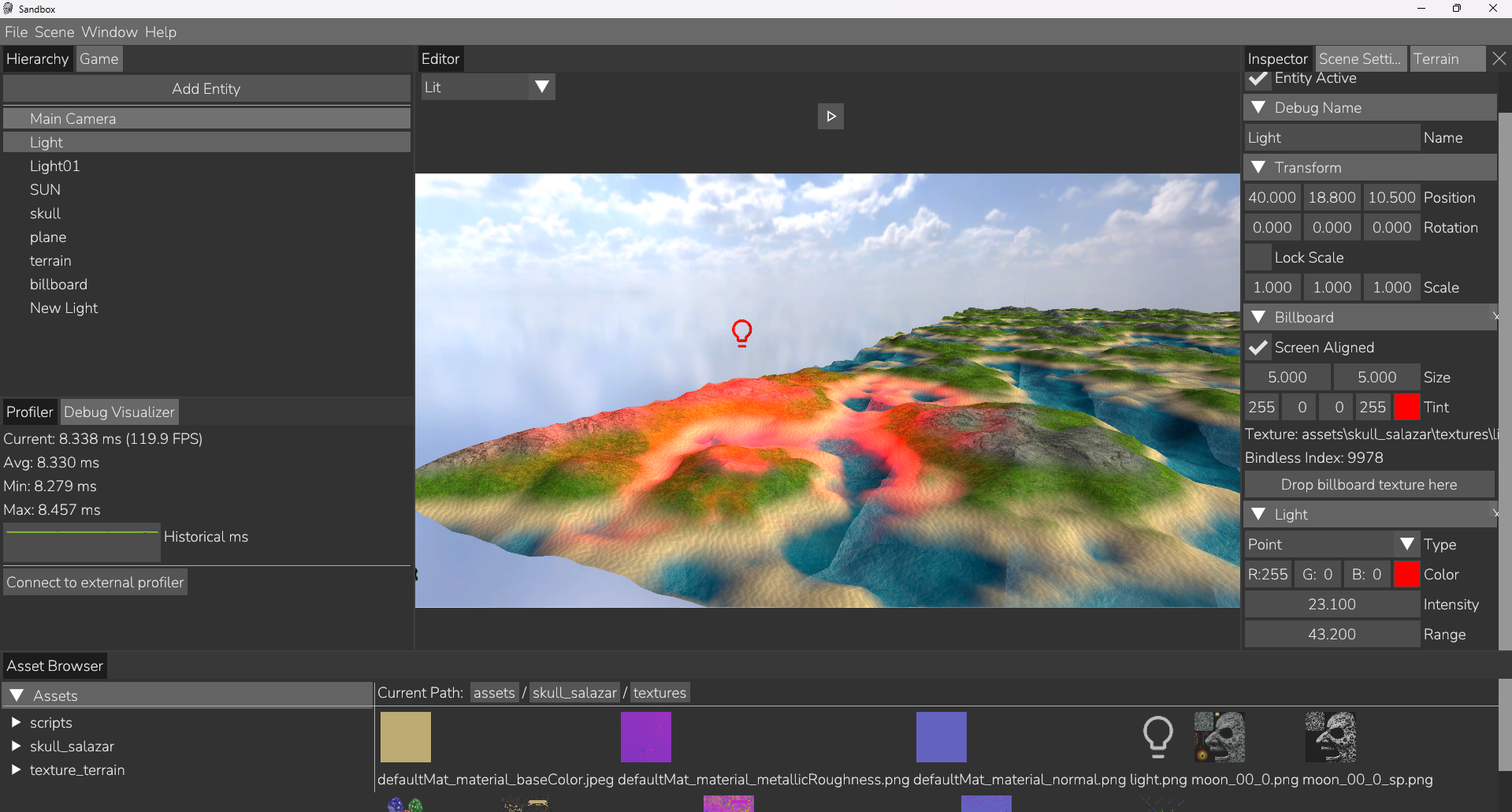The height and width of the screenshot is (812, 1512).
Task: Select defaultMat_material_baseColor.jpeg thumbnail
Action: click(406, 737)
